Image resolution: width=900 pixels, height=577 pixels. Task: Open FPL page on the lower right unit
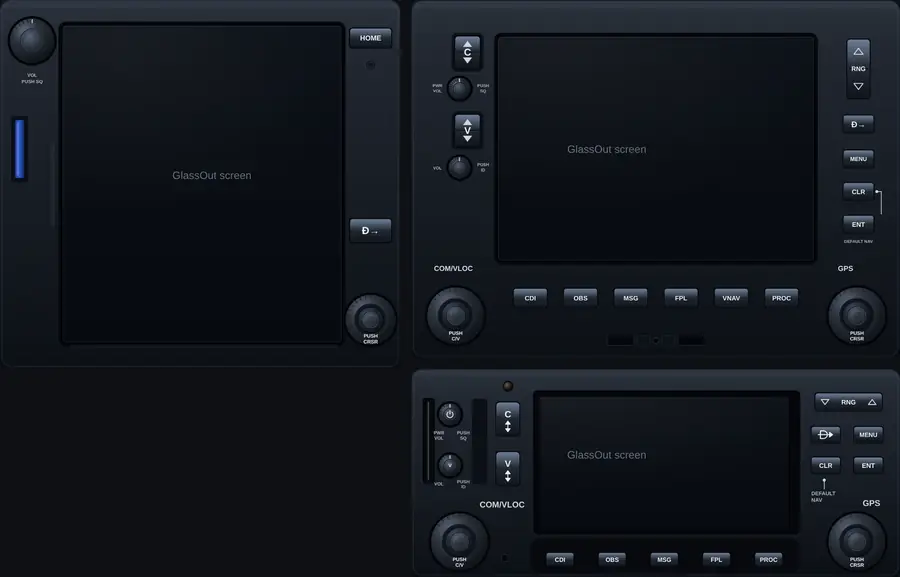[x=716, y=559]
